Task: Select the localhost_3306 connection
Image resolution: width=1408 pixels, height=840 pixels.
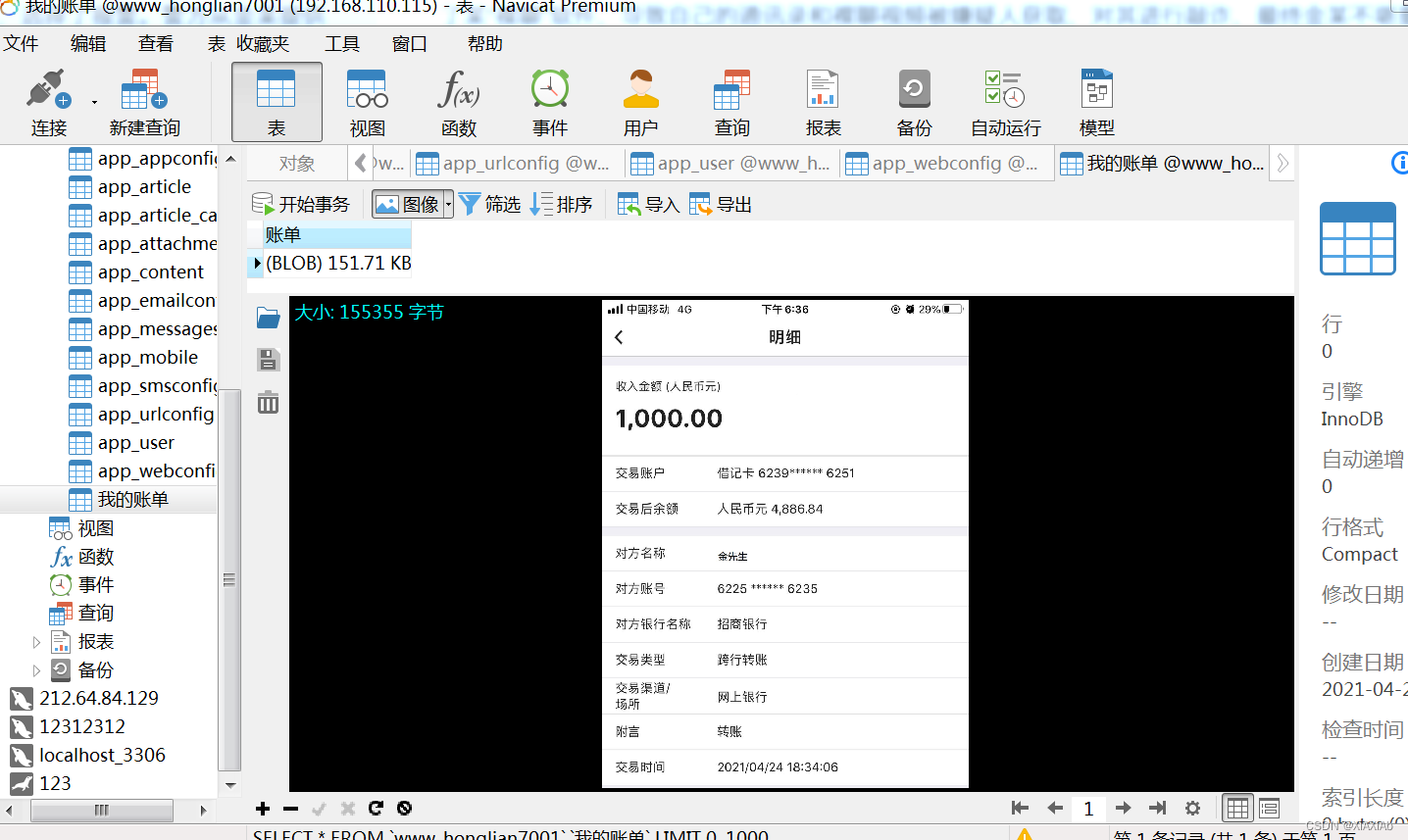Action: pos(102,756)
